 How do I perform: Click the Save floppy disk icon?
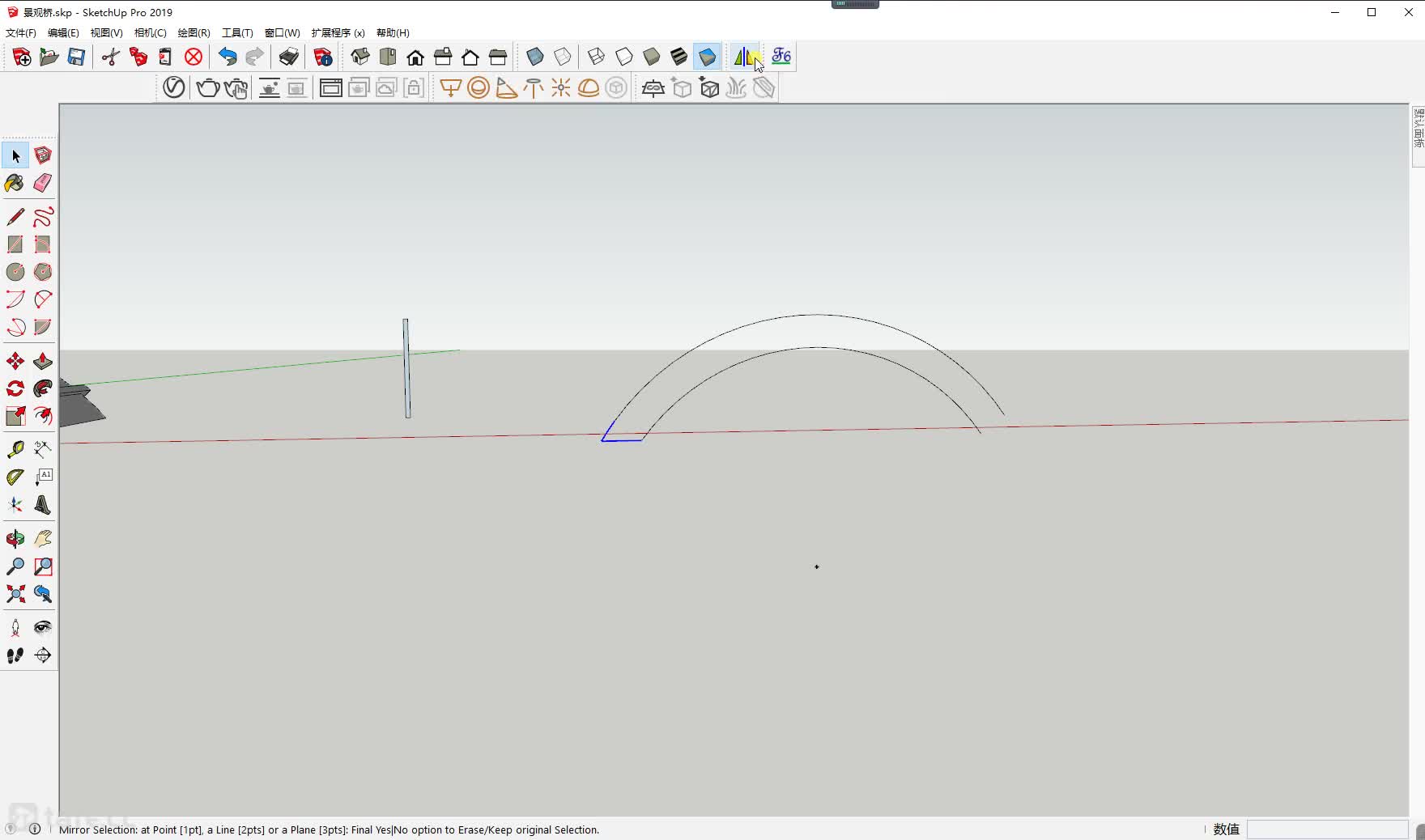coord(76,57)
